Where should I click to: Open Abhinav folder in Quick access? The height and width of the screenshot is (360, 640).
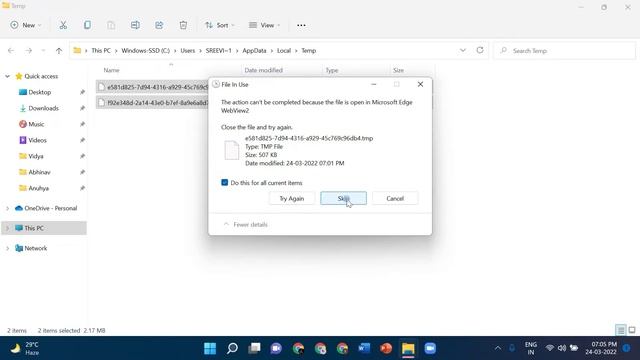[39, 172]
